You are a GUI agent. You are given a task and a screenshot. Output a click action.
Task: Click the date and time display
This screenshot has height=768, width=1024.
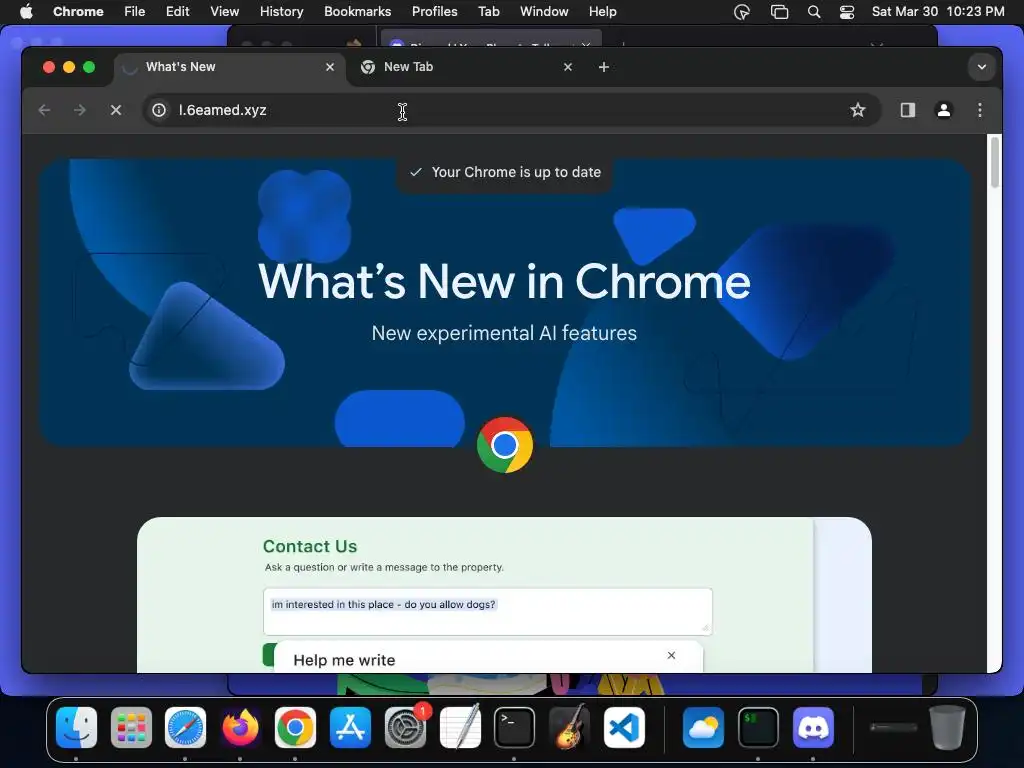(938, 11)
